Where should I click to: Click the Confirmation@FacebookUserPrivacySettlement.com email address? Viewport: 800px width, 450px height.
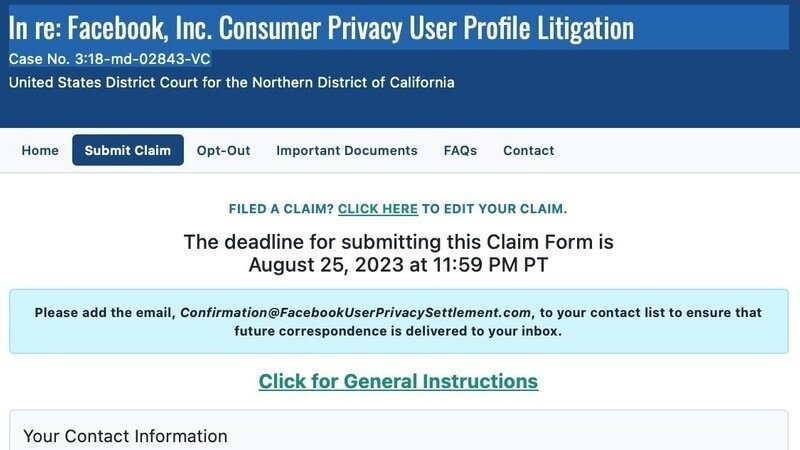coord(356,313)
